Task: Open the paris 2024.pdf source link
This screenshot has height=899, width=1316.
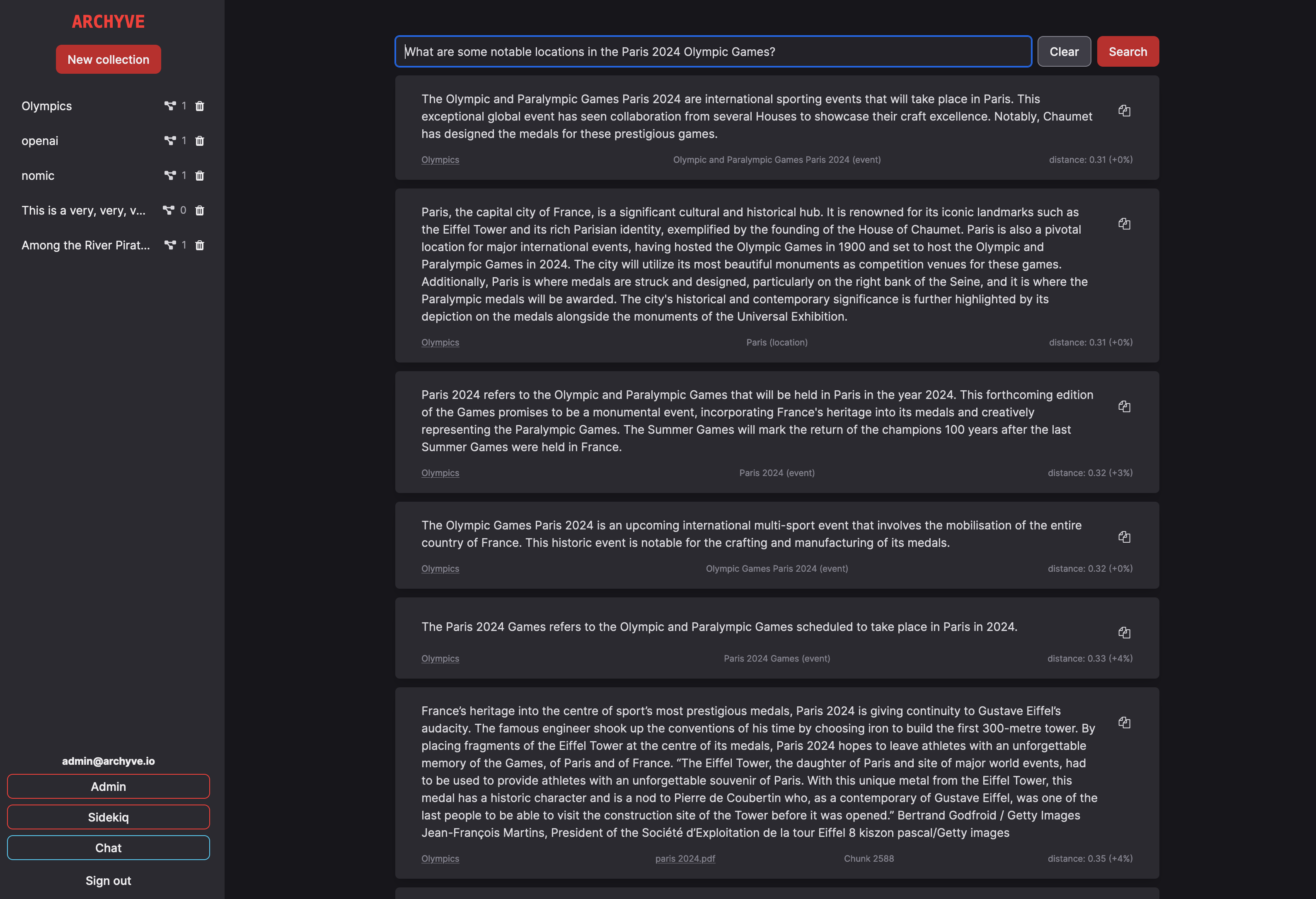Action: (685, 858)
